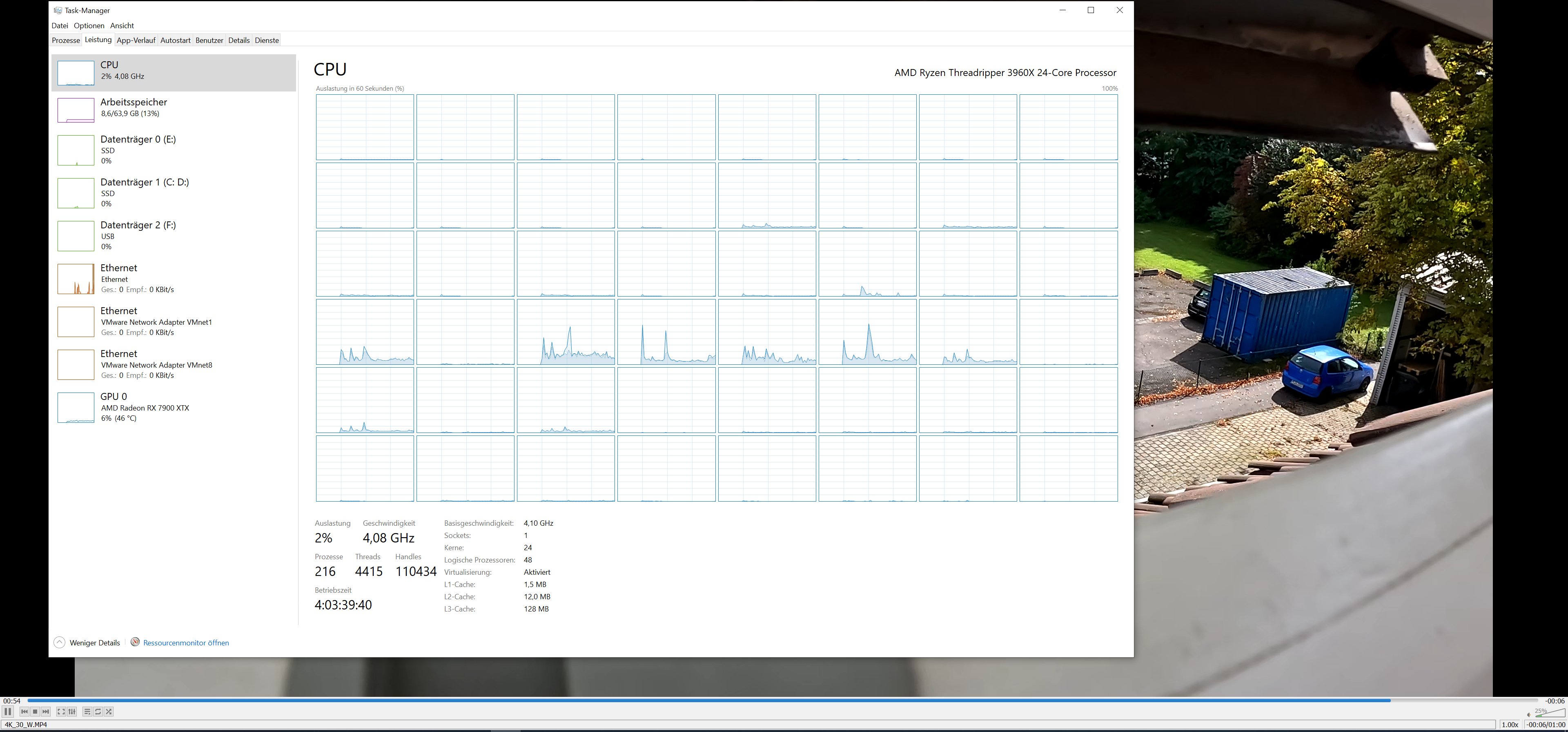The image size is (1568, 732).
Task: Toggle fullscreen video mode
Action: (61, 711)
